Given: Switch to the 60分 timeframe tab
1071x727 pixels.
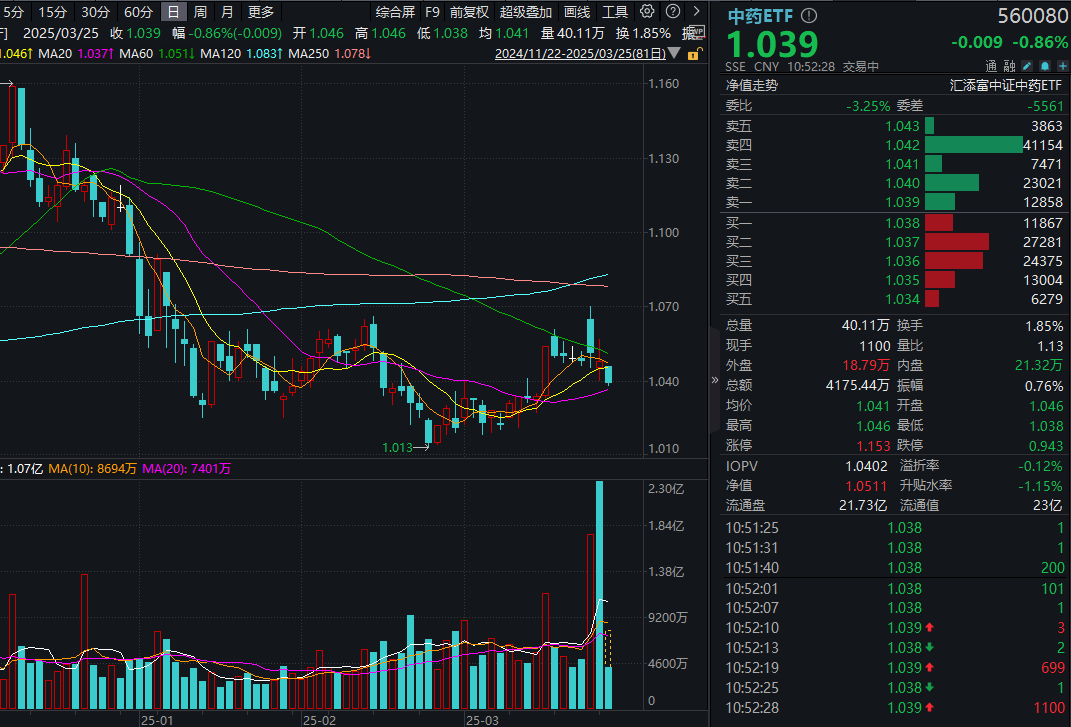Looking at the screenshot, I should pos(138,12).
